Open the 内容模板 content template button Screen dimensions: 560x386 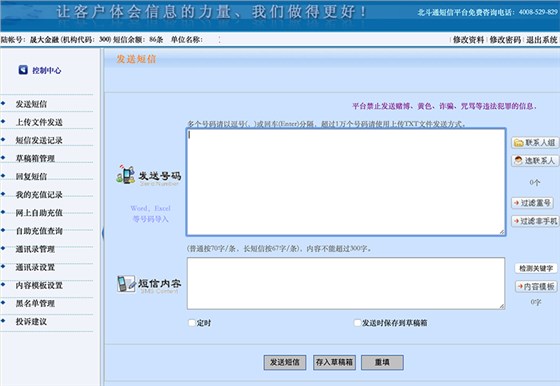[x=536, y=286]
